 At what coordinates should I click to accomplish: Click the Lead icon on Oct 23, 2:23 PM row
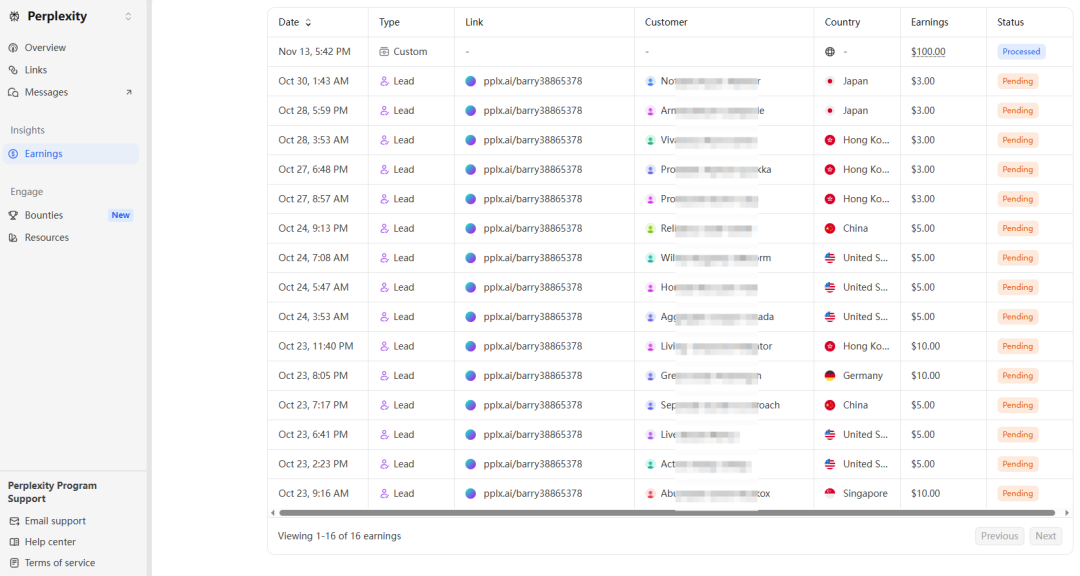point(384,464)
